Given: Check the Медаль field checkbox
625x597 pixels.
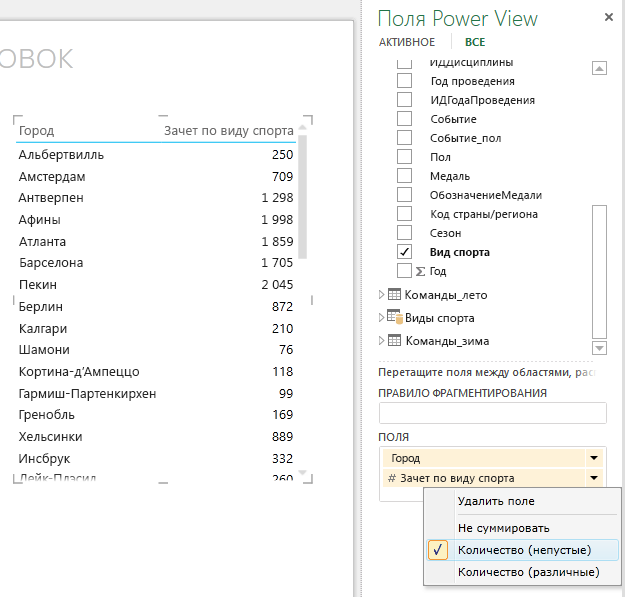Looking at the screenshot, I should click(x=404, y=176).
